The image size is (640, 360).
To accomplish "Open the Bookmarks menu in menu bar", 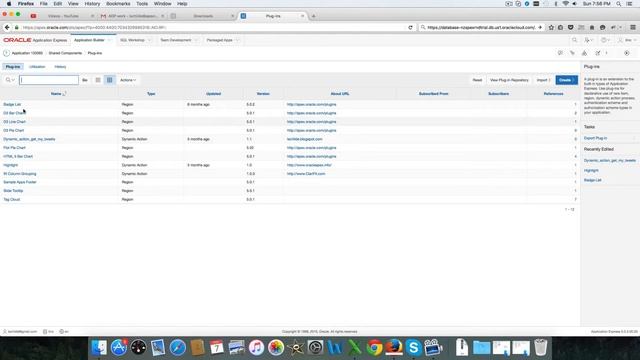I will pyautogui.click(x=118, y=4).
